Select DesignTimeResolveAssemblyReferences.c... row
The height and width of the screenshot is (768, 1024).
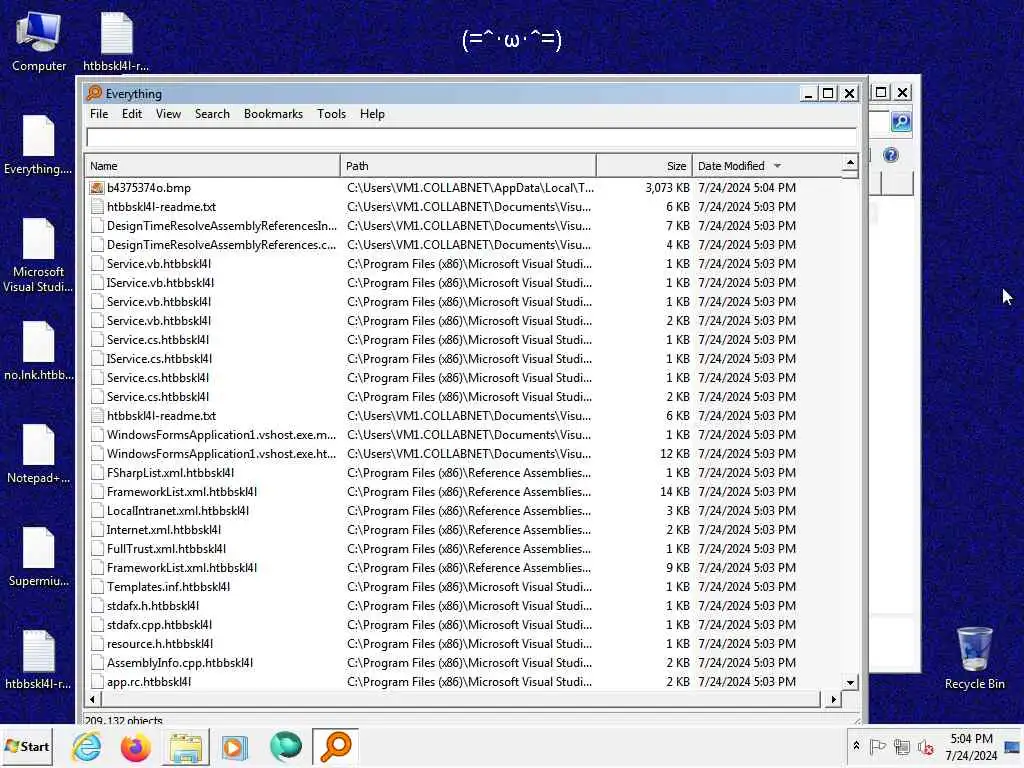[464, 245]
